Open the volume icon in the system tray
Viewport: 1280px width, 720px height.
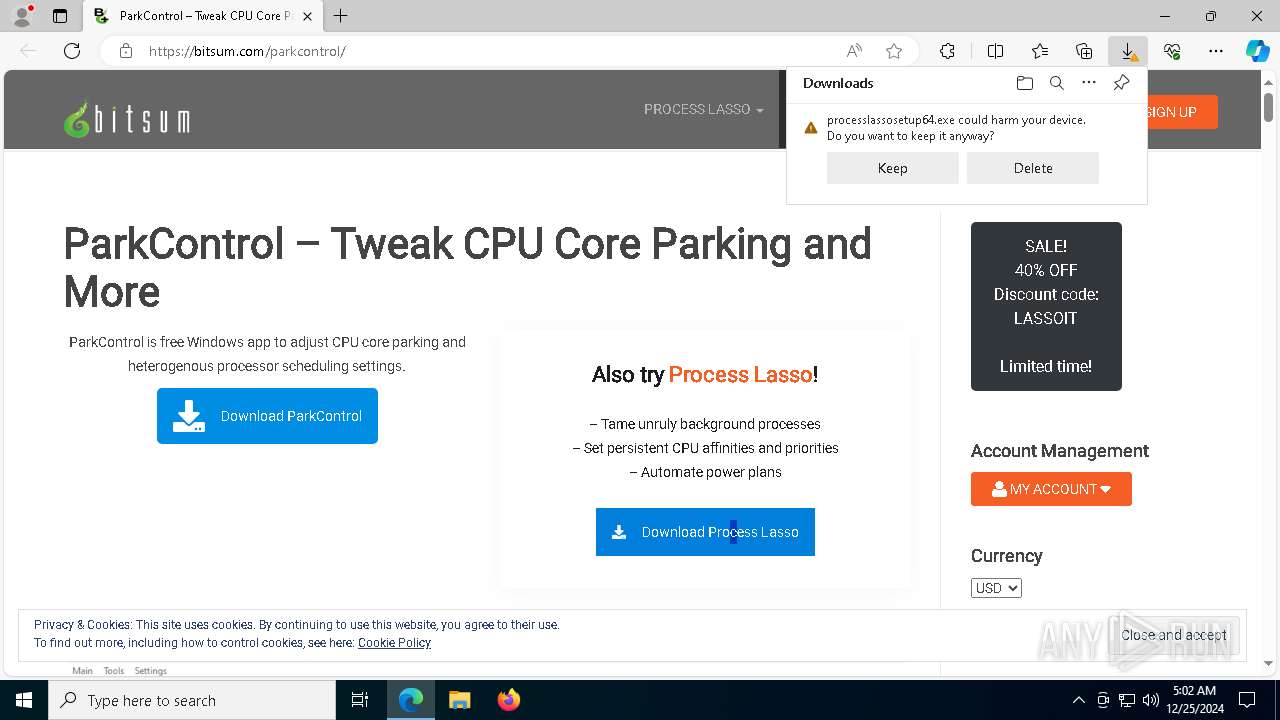tap(1151, 700)
